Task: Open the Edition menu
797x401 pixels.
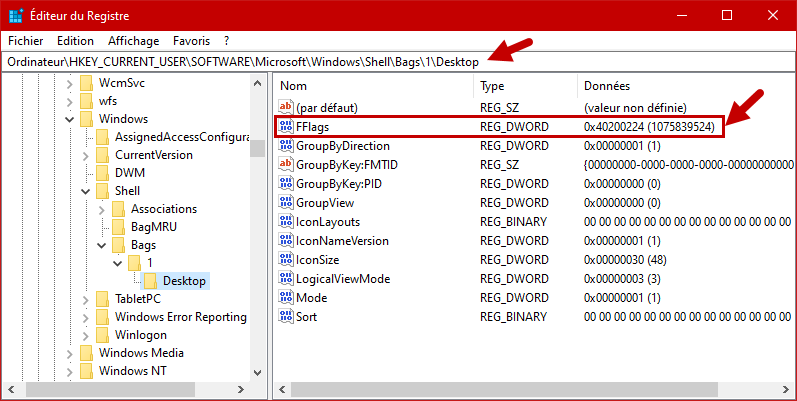Action: [75, 41]
